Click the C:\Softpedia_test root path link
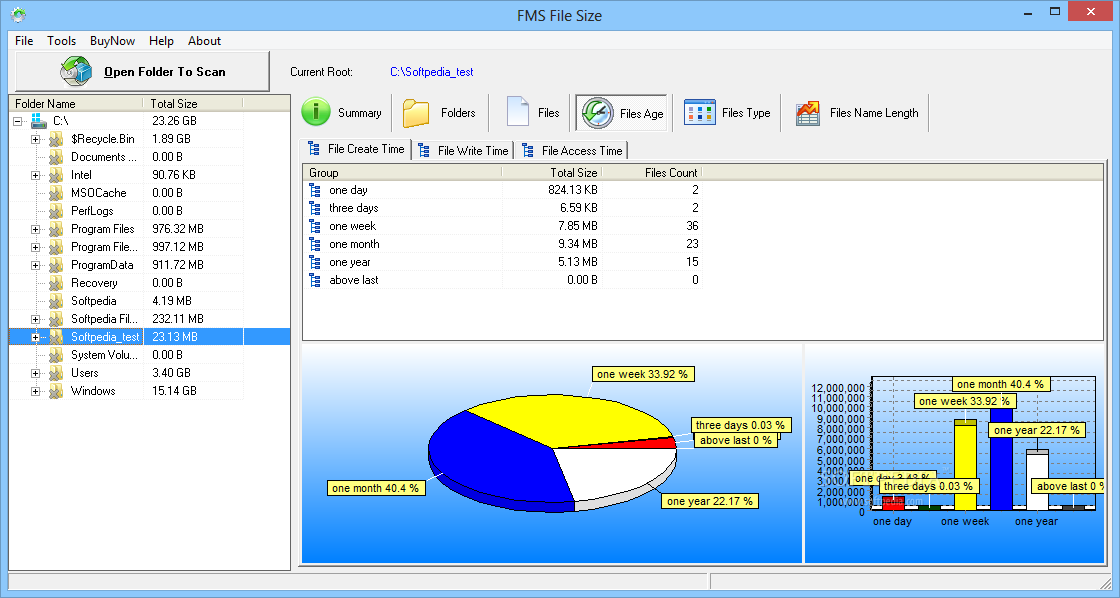Viewport: 1120px width, 598px height. click(431, 71)
